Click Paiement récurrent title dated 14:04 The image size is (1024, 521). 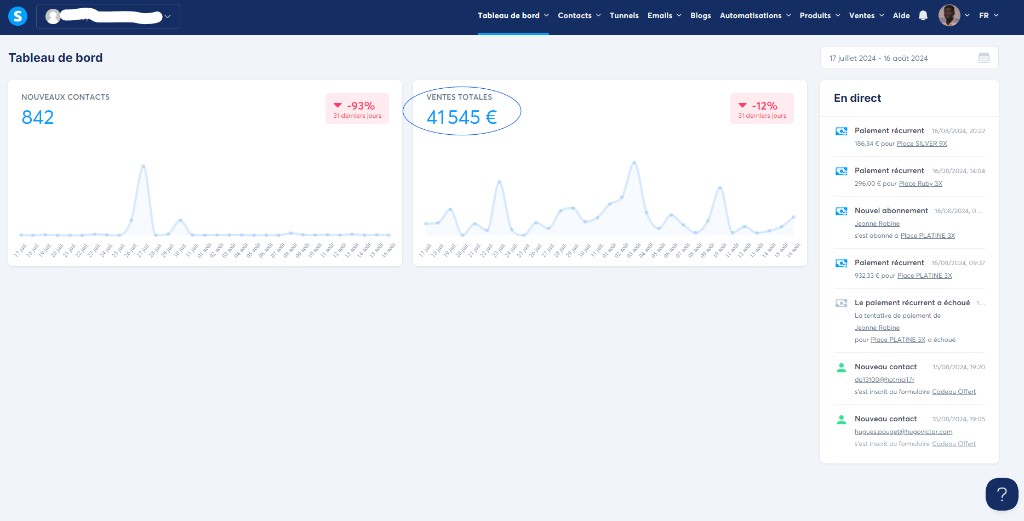coord(889,170)
